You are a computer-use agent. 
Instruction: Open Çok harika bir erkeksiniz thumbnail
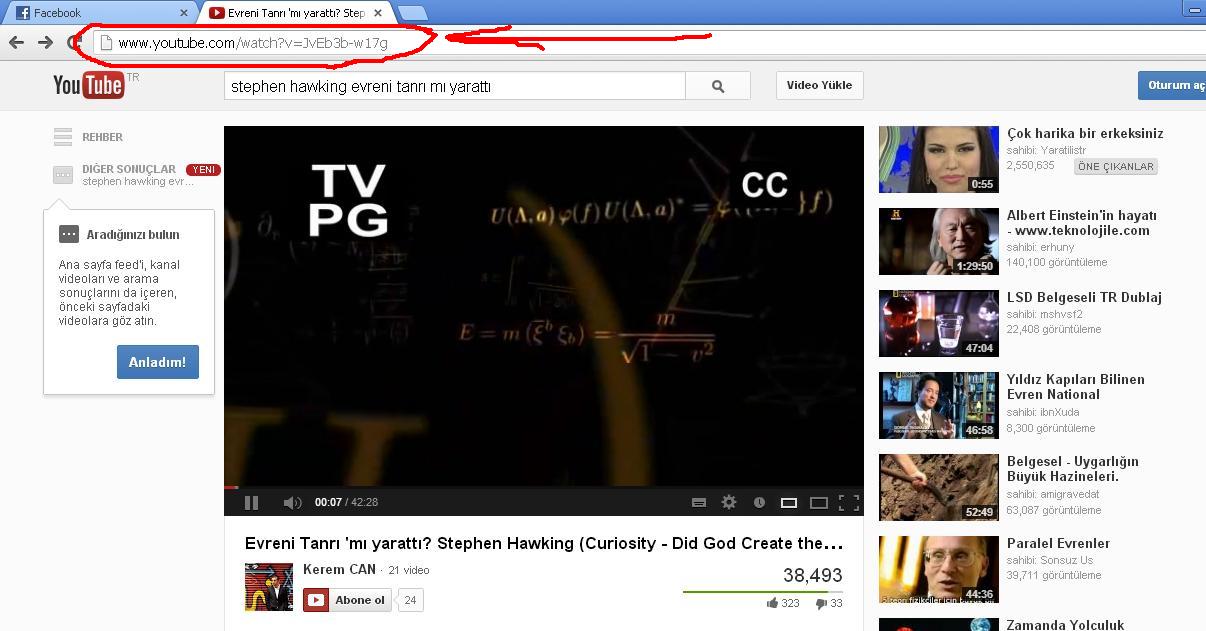(938, 159)
